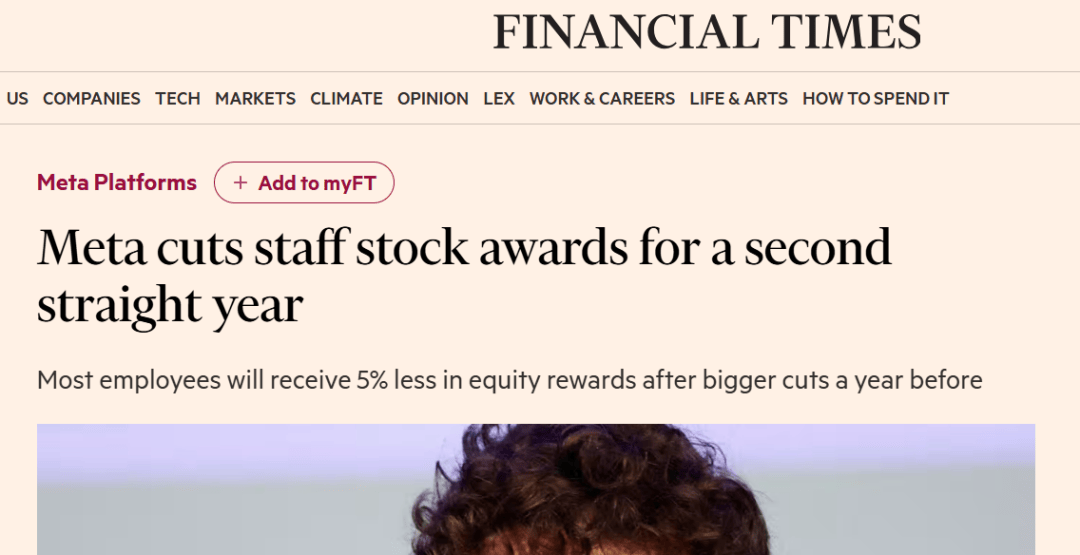Image resolution: width=1080 pixels, height=555 pixels.
Task: Click the standfirst about equity rewards
Action: (x=509, y=380)
